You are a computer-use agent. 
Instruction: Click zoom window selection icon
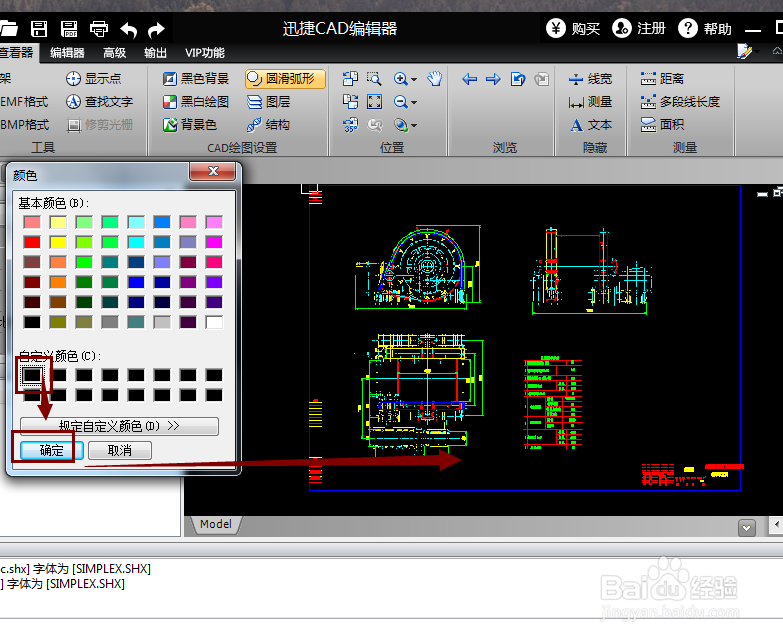[x=374, y=78]
